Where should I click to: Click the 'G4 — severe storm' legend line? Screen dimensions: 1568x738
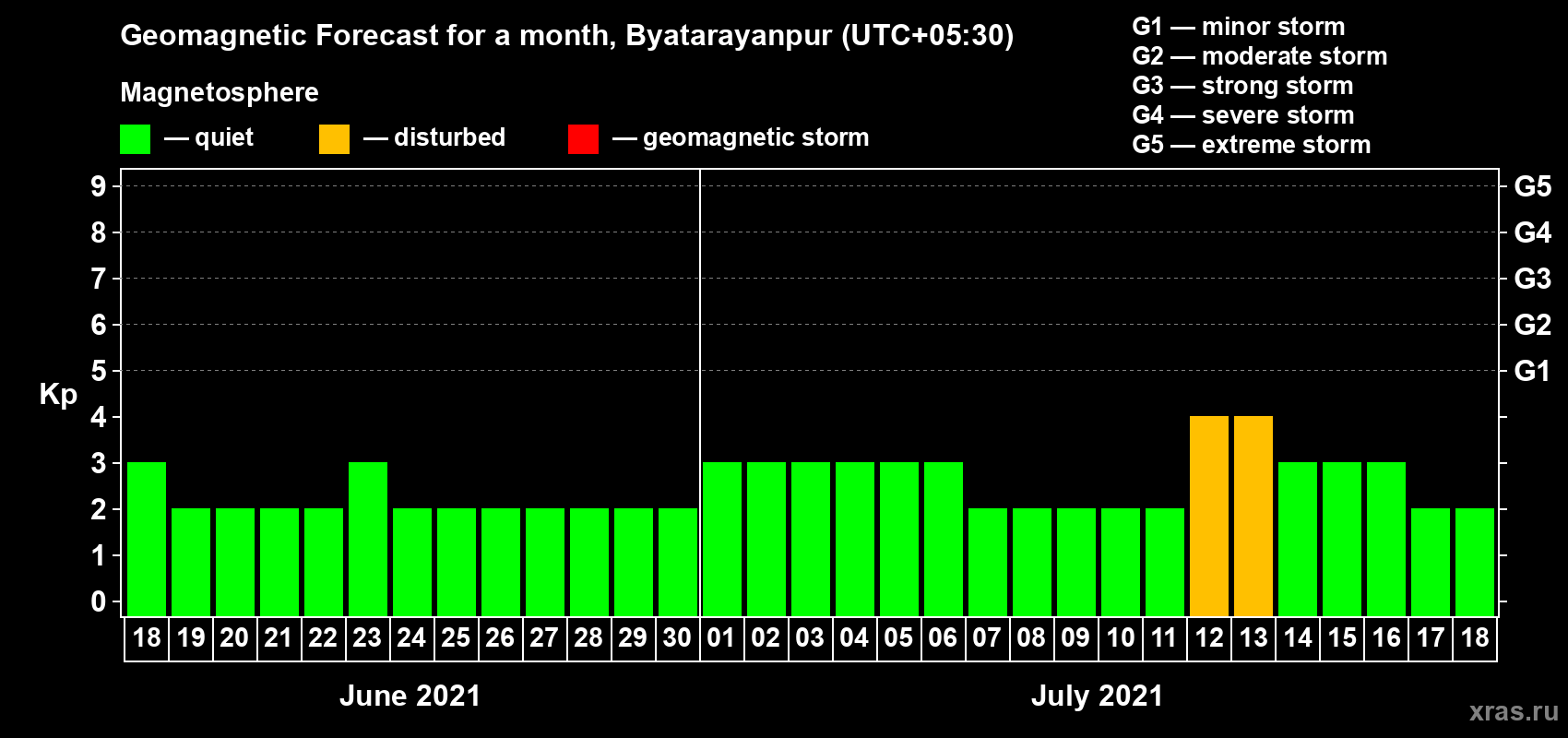point(1243,115)
